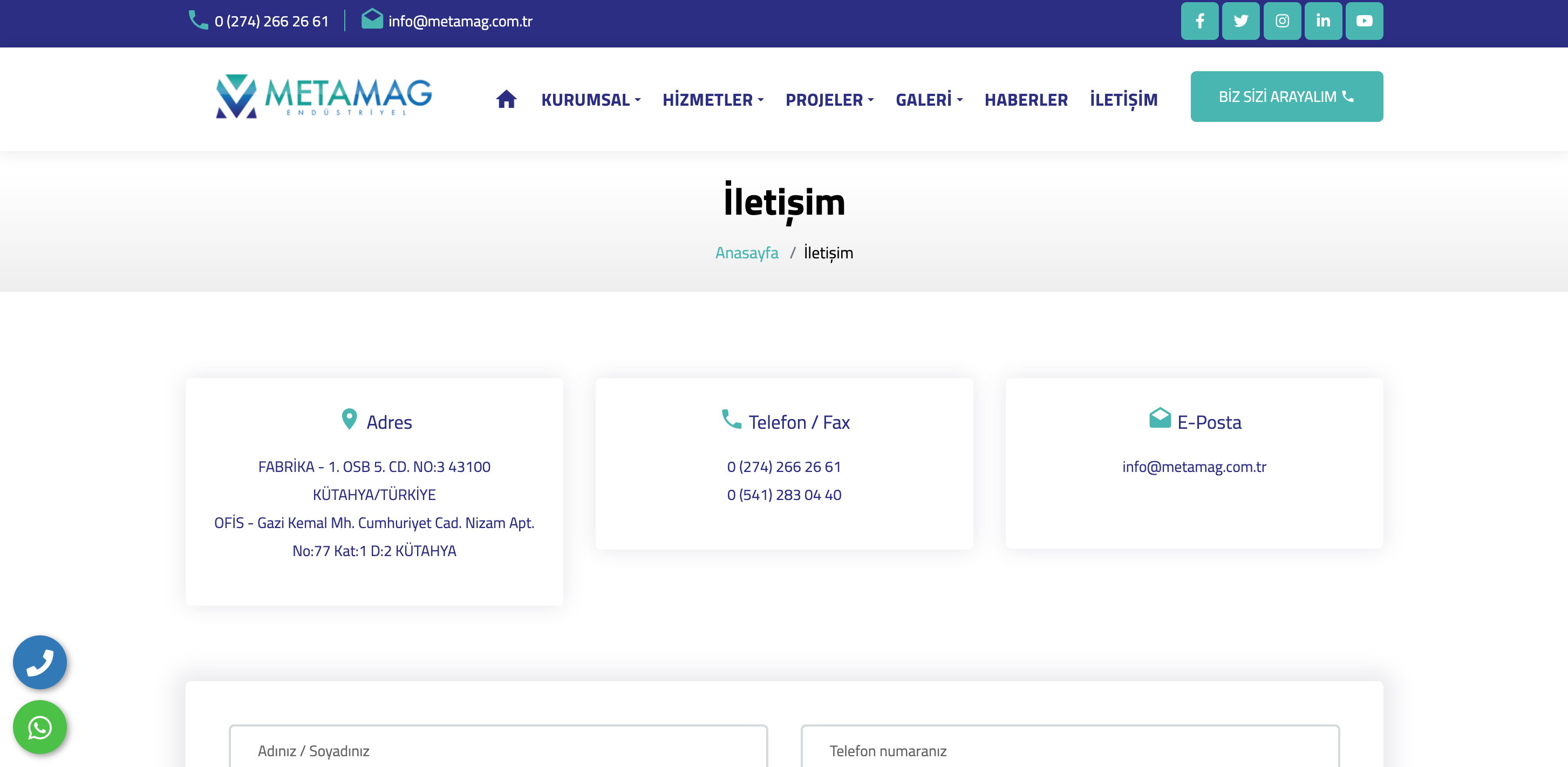
Task: Click top bar phone number 0 (274) 266 26 61
Action: coord(271,21)
